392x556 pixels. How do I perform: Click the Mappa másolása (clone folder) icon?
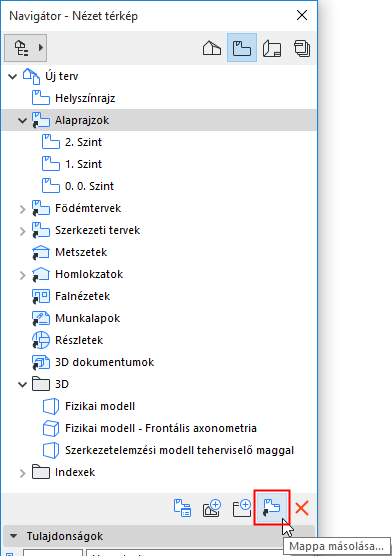(272, 508)
